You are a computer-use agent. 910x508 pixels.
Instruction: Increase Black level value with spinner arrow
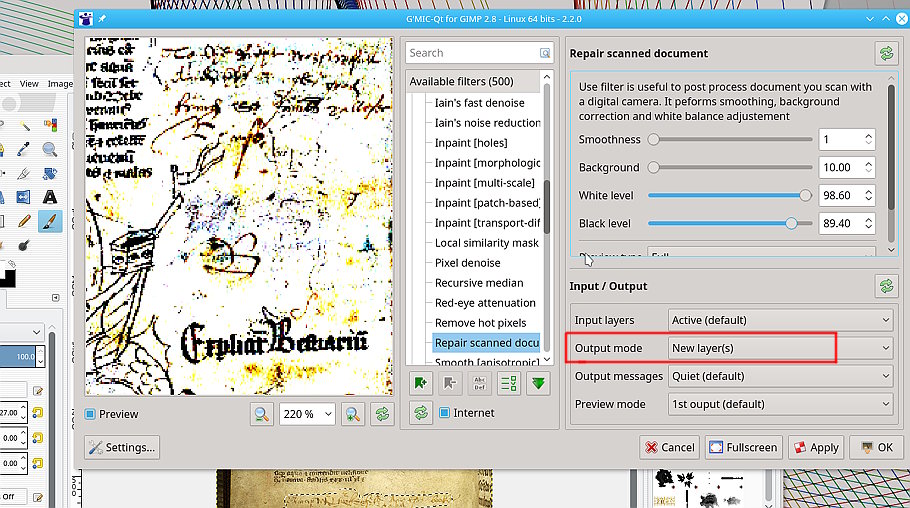(868, 219)
